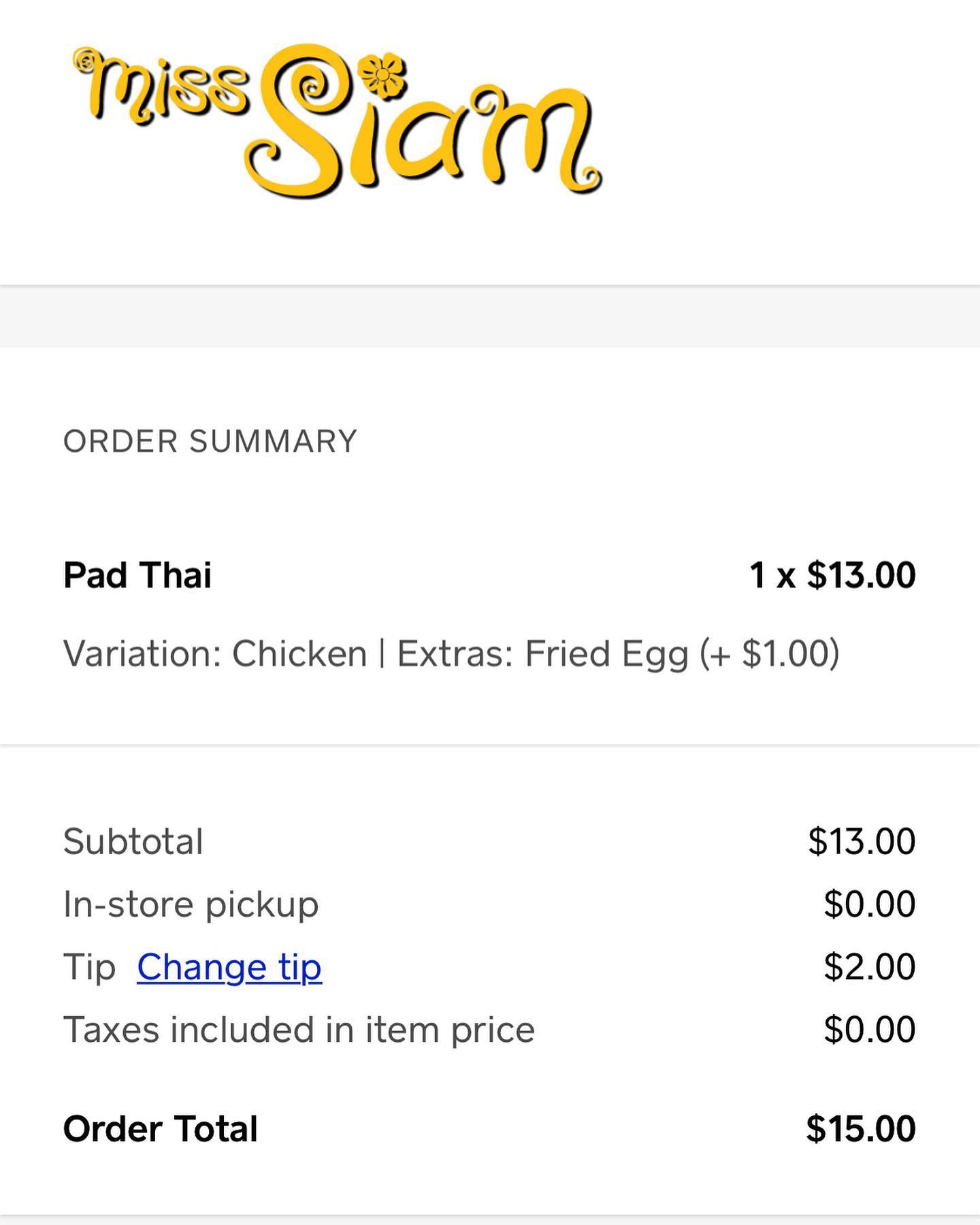Click the Subtotal label

click(x=133, y=842)
